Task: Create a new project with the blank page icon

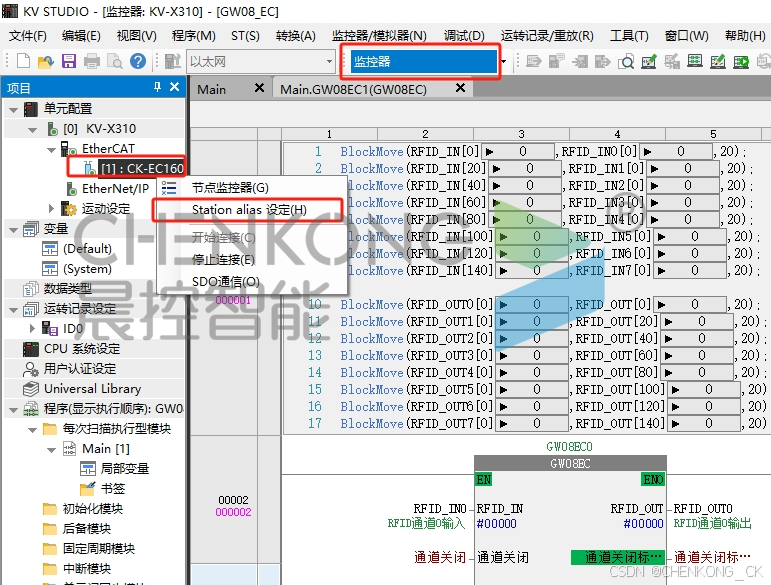Action: [23, 61]
